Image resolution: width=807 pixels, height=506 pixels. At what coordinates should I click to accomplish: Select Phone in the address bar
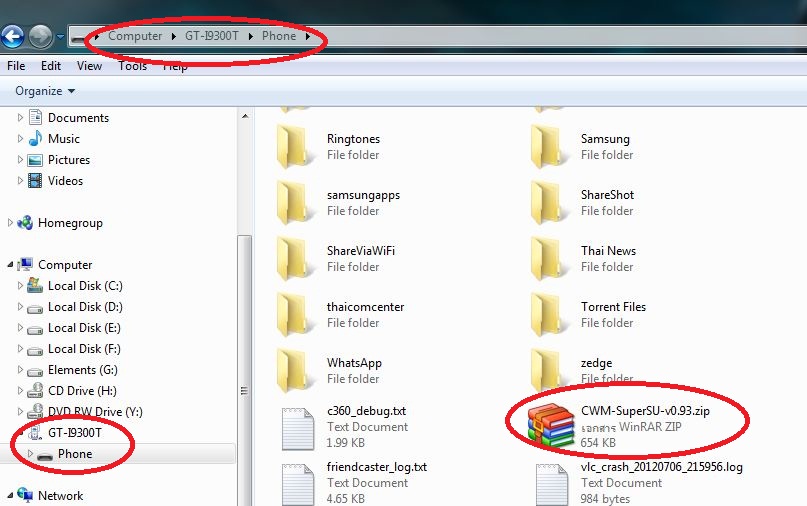(x=279, y=36)
